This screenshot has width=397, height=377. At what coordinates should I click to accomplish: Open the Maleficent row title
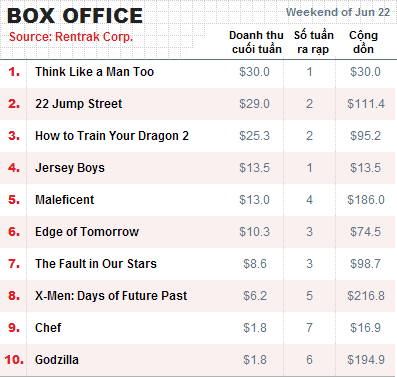[65, 200]
